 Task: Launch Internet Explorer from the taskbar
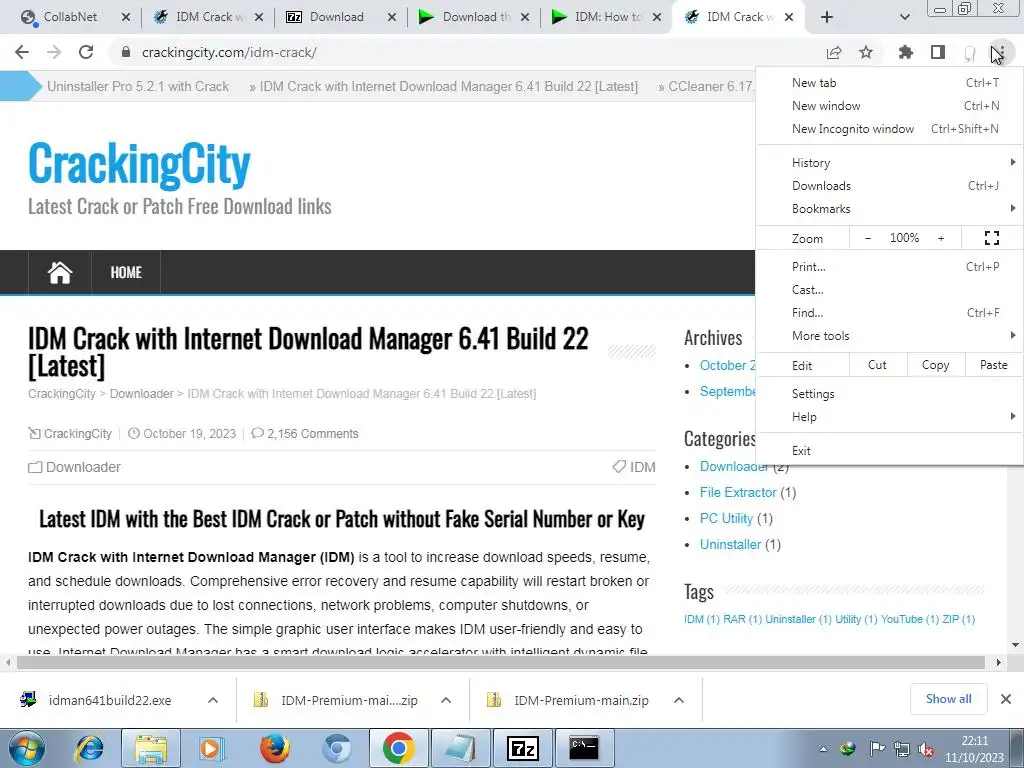89,748
